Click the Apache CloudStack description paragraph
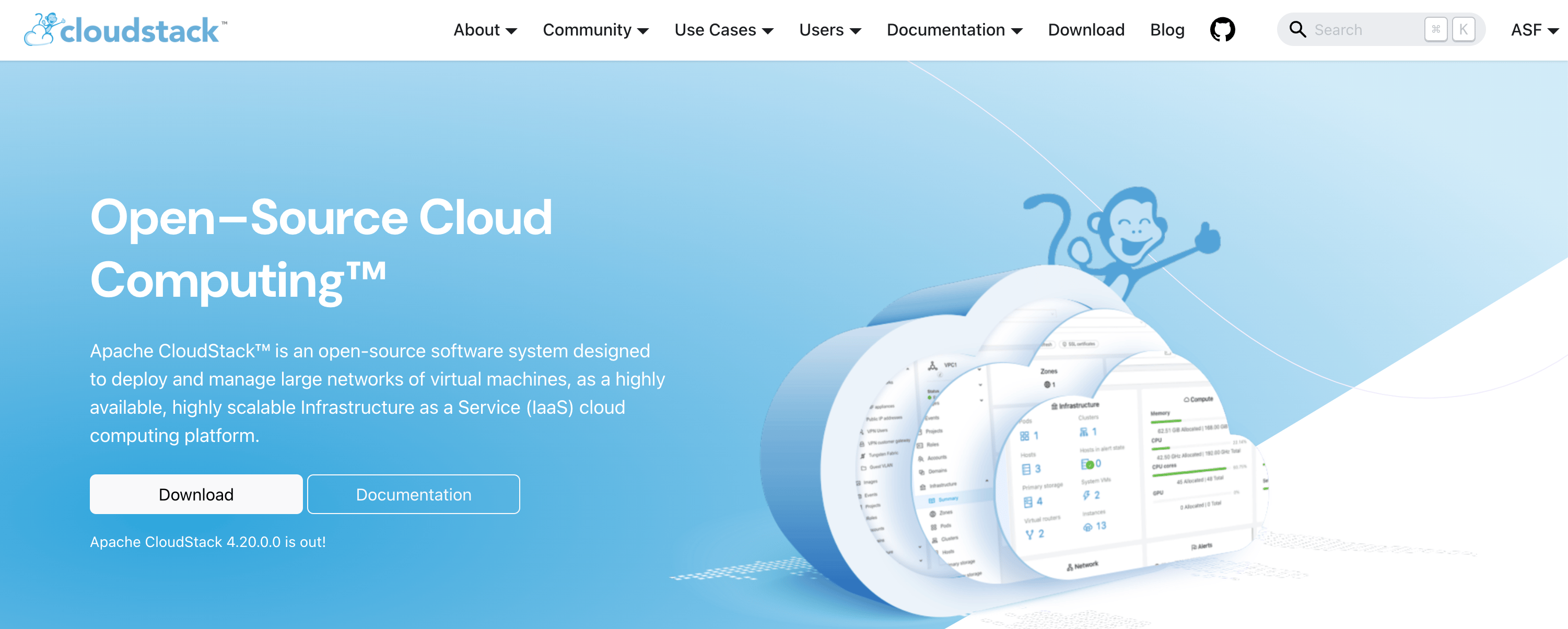This screenshot has width=1568, height=629. [x=378, y=393]
